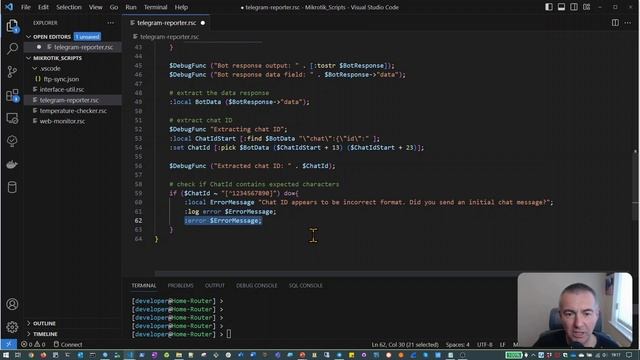Switch to the Problems panel tab

click(x=180, y=286)
